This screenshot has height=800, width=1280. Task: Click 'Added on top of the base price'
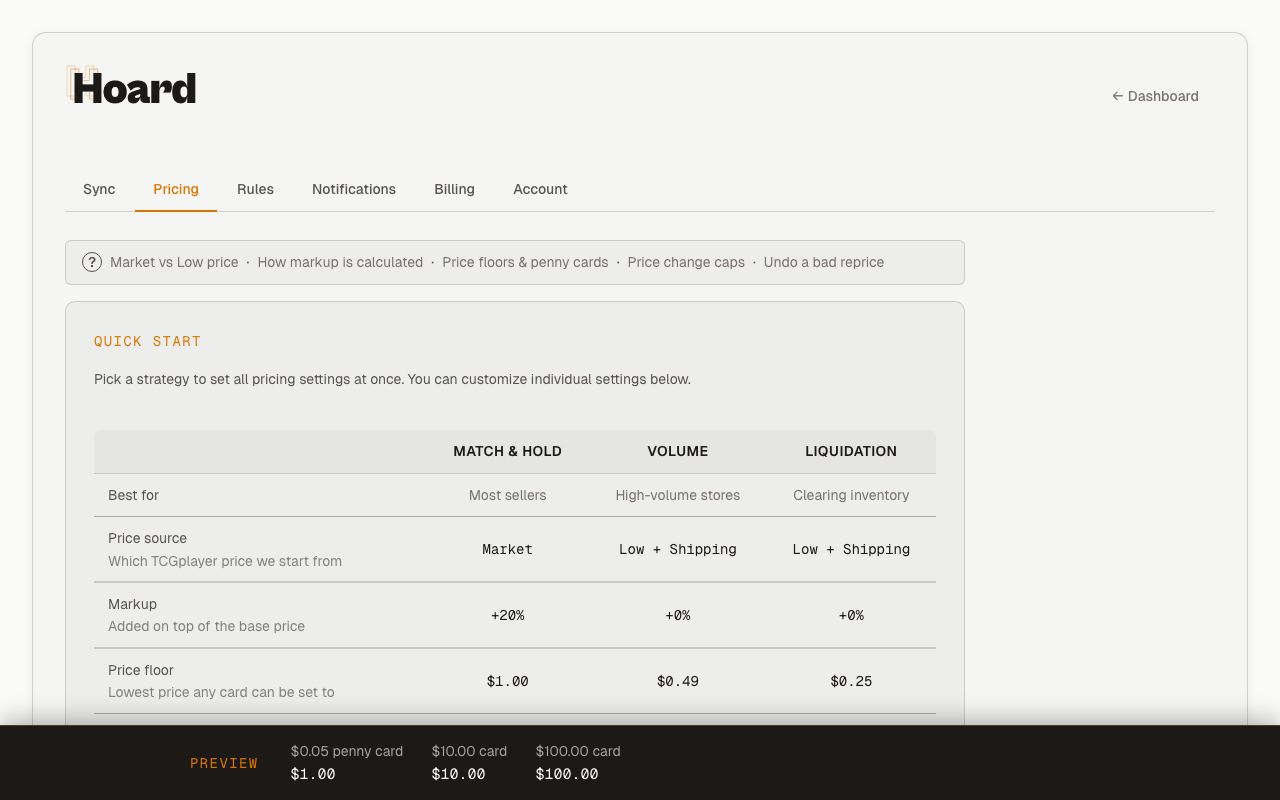click(x=206, y=626)
